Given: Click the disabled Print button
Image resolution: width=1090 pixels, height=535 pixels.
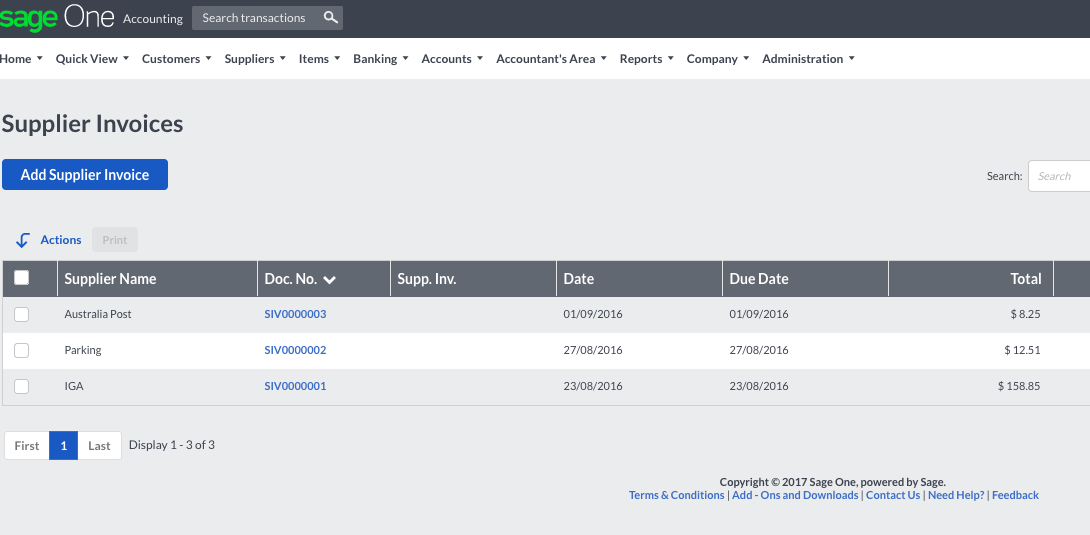Looking at the screenshot, I should 115,240.
